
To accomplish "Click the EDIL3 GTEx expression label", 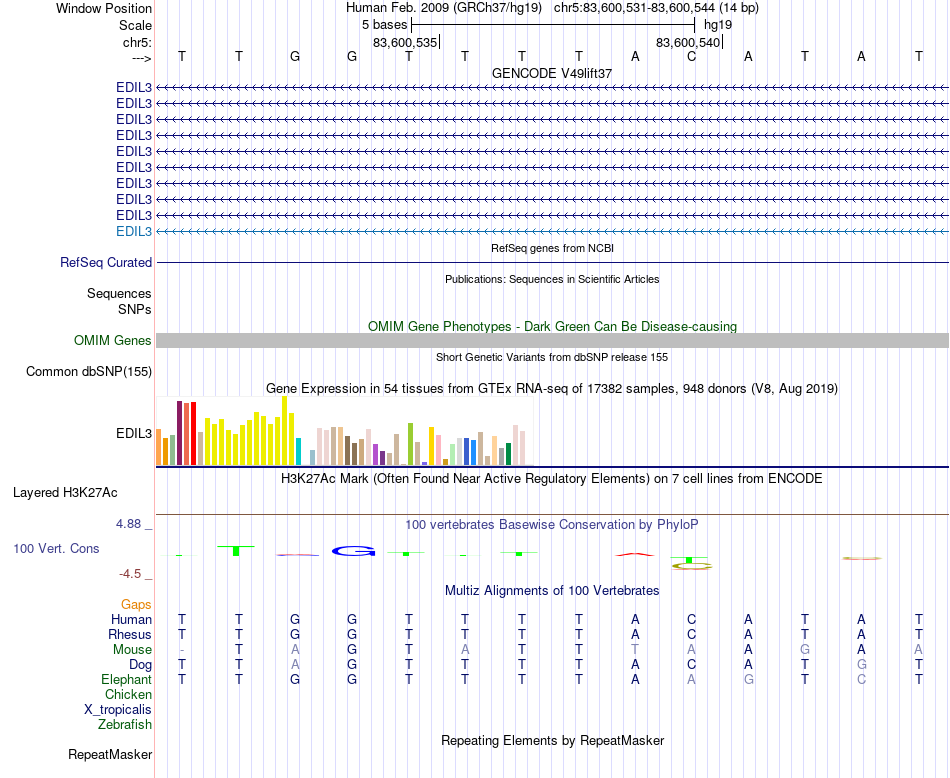I will pos(134,434).
